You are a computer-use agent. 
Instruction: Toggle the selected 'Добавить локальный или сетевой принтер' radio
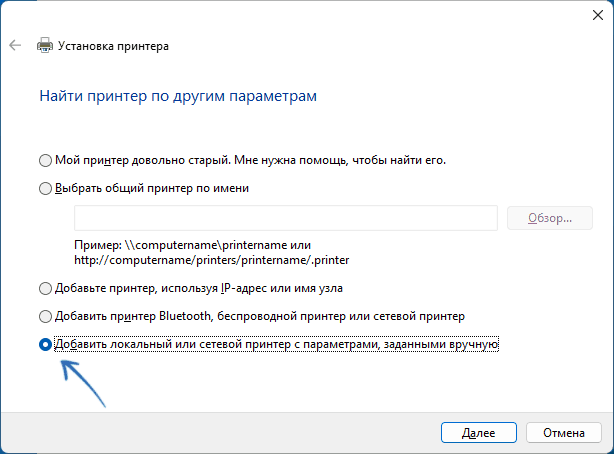click(45, 345)
